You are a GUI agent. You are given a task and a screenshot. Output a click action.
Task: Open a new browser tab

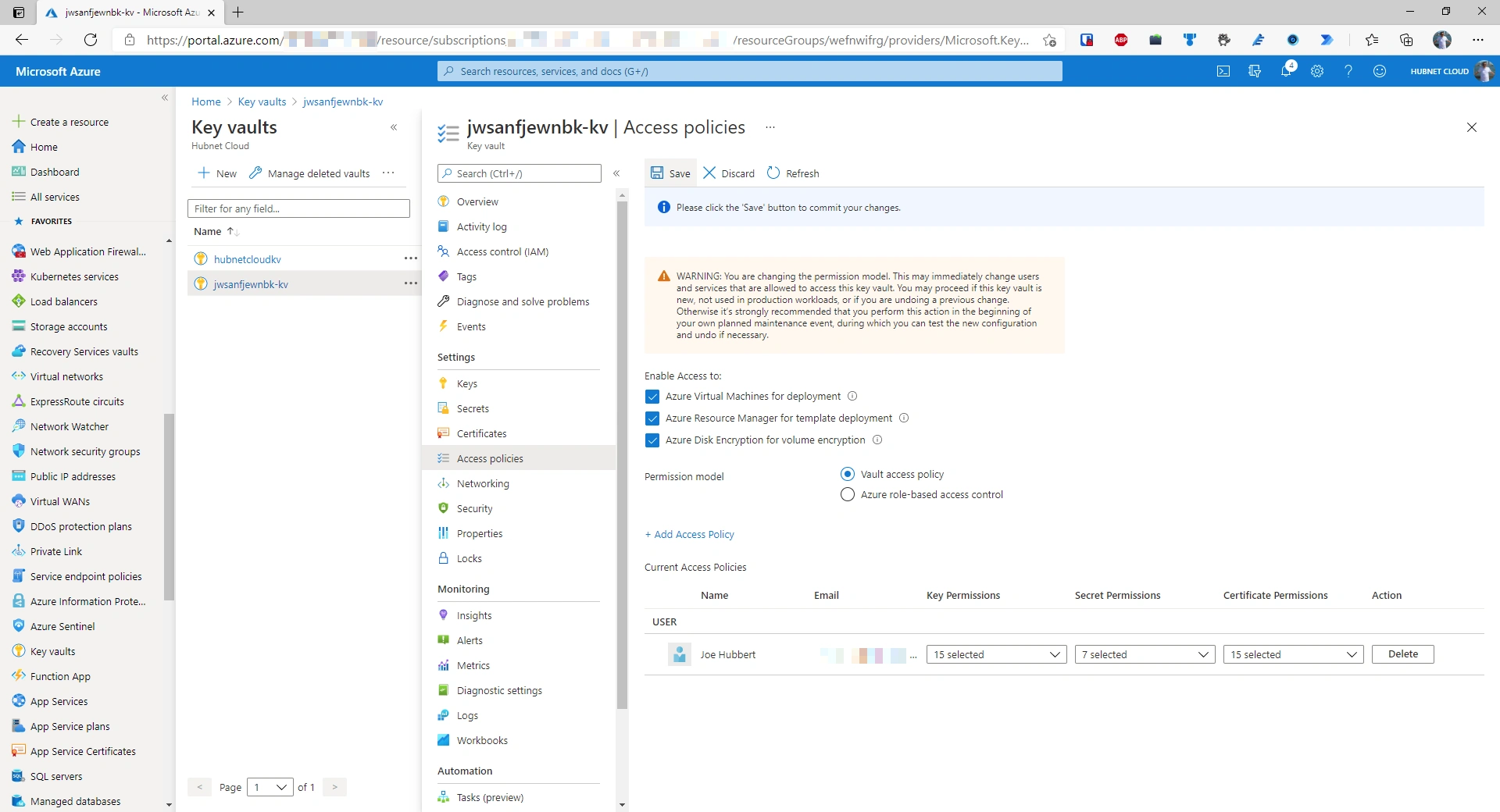(x=238, y=12)
